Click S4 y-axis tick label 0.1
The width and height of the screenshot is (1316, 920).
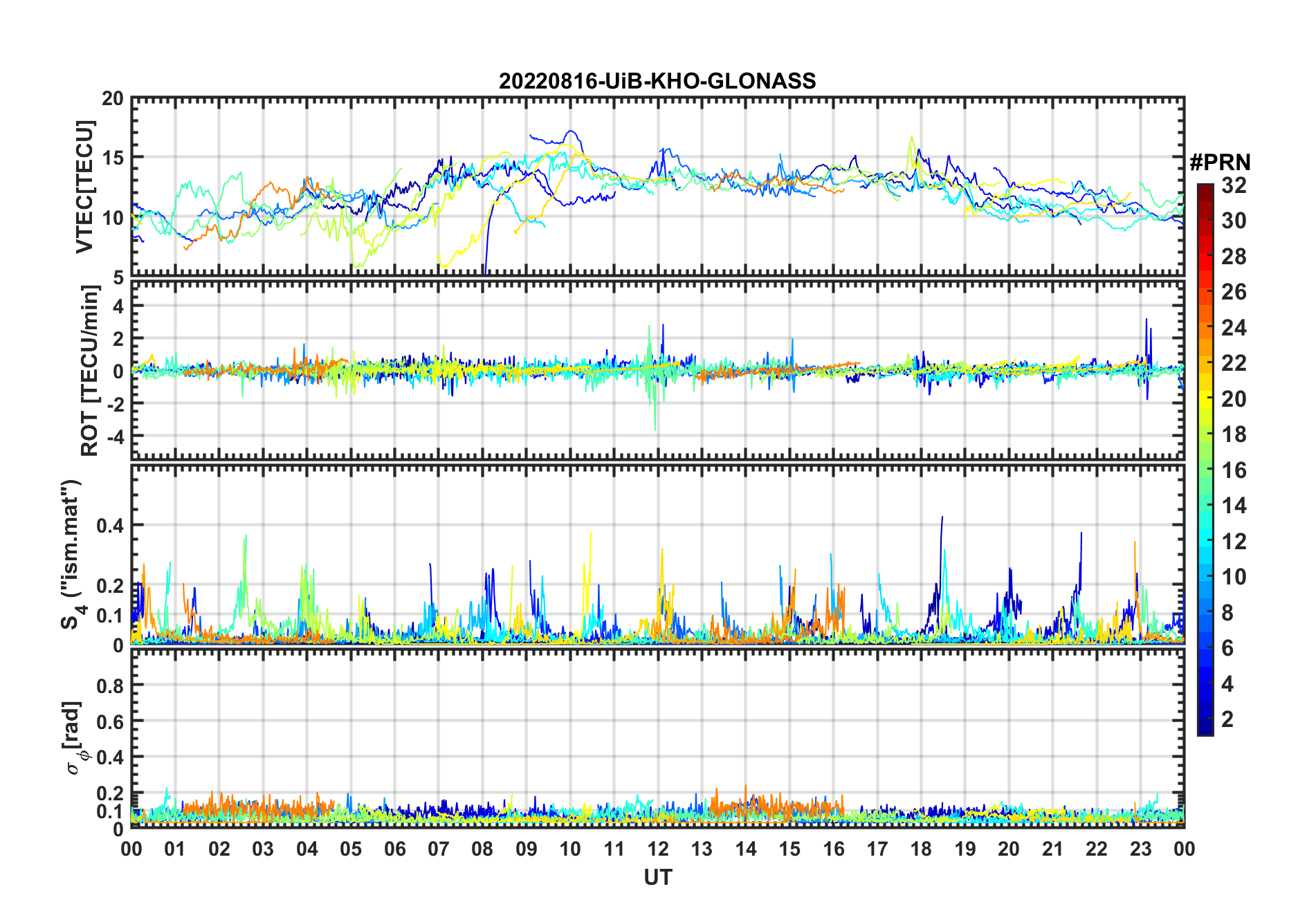[x=111, y=616]
